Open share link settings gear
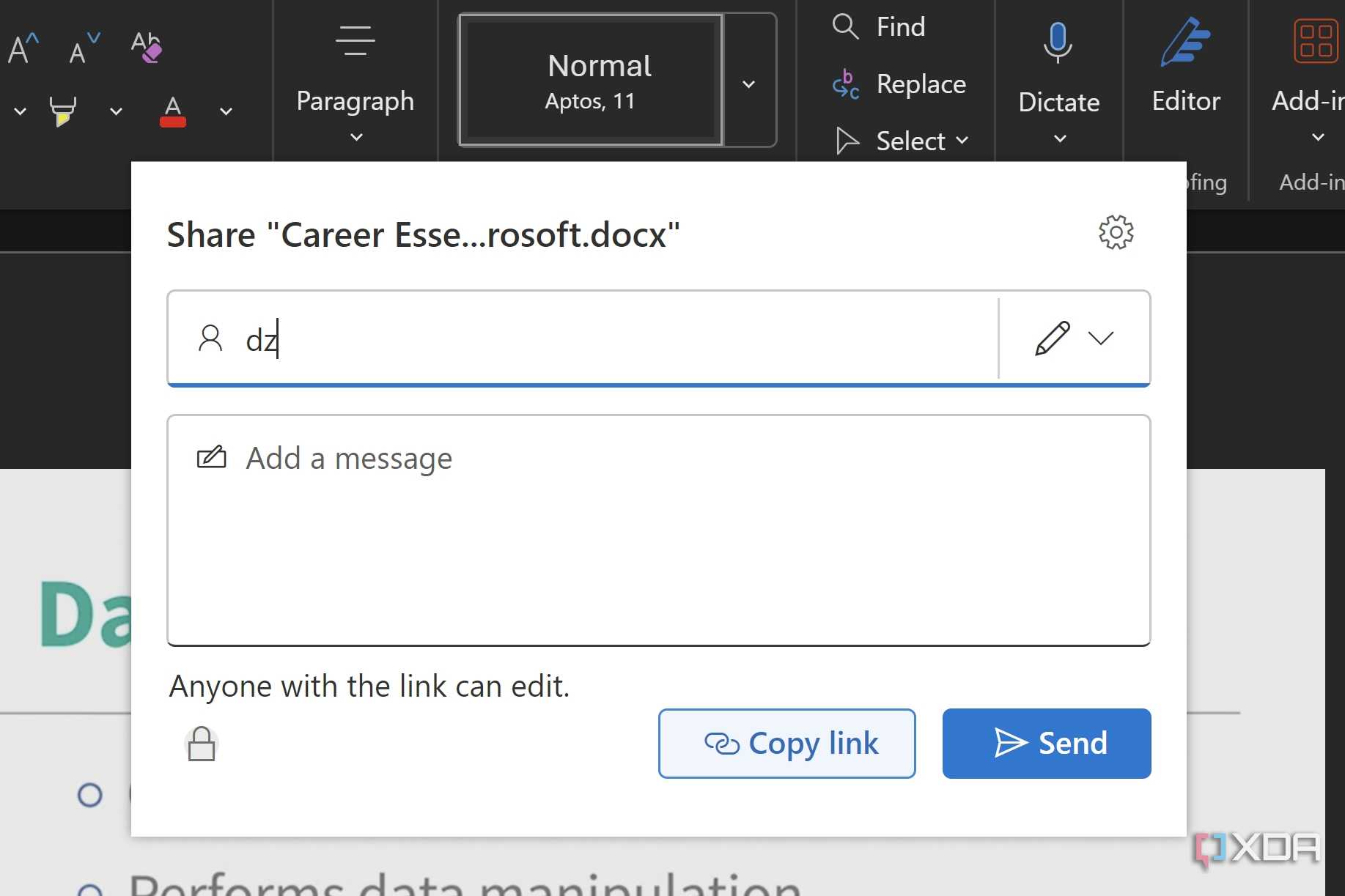Viewport: 1345px width, 896px height. 1116,232
